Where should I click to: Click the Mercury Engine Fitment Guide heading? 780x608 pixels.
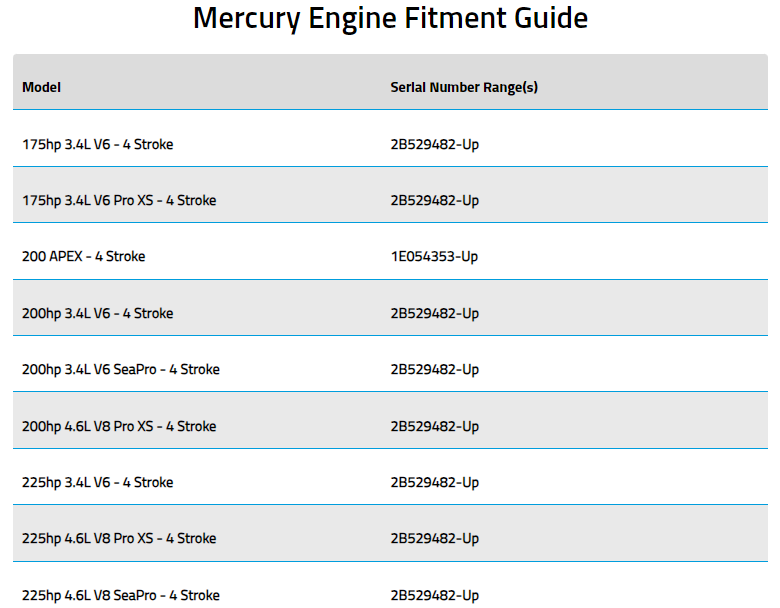[x=390, y=18]
